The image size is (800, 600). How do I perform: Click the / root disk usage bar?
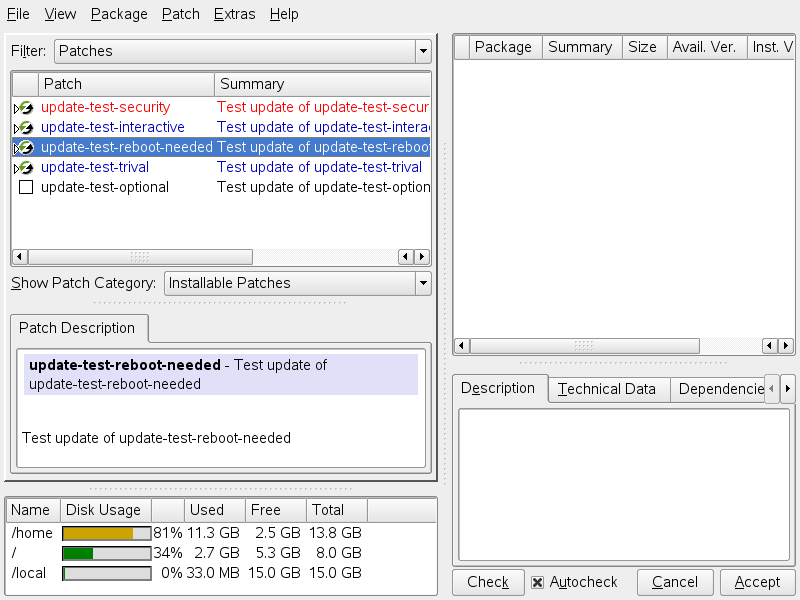click(107, 554)
